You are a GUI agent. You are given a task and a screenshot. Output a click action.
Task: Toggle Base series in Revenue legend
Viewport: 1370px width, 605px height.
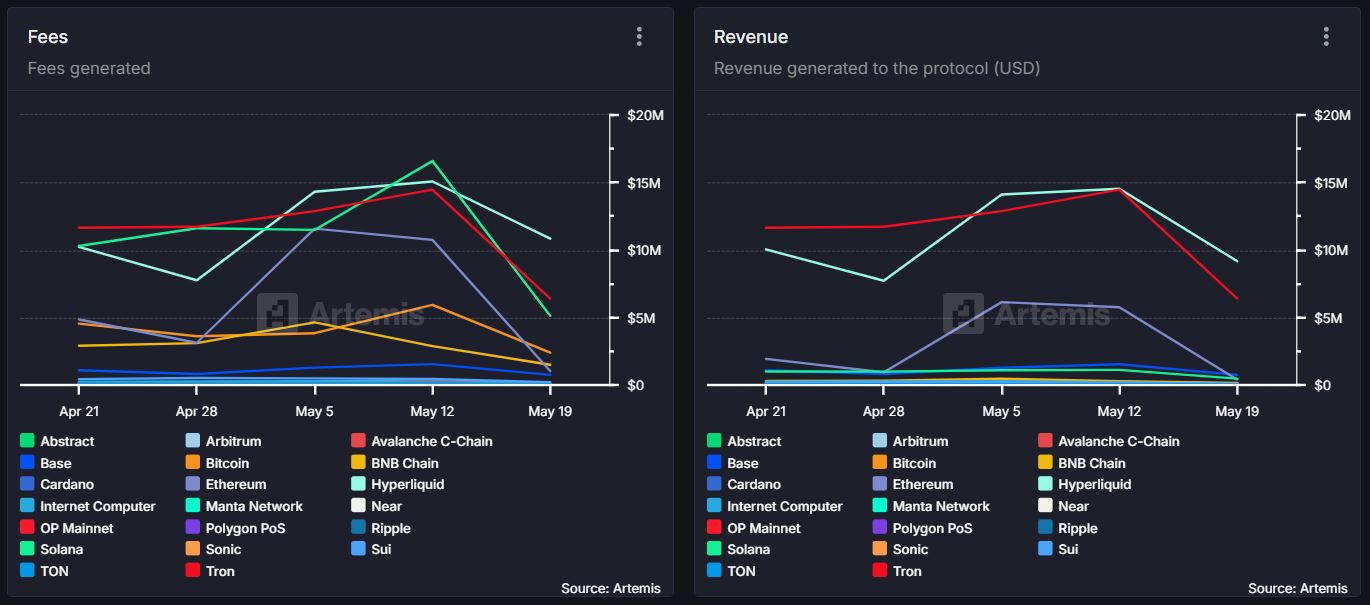pyautogui.click(x=733, y=463)
